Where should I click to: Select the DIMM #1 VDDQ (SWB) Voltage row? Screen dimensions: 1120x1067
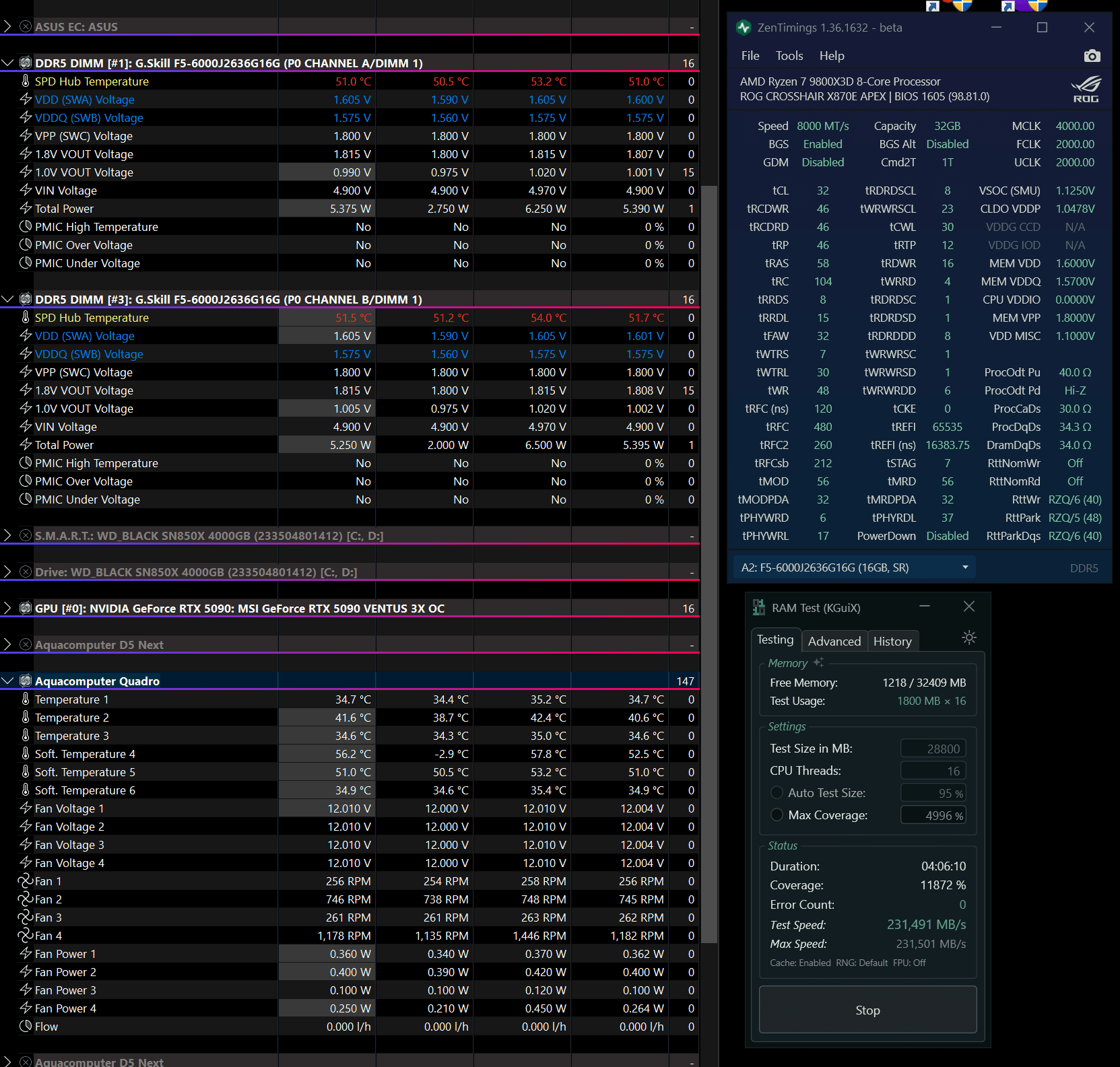349,118
